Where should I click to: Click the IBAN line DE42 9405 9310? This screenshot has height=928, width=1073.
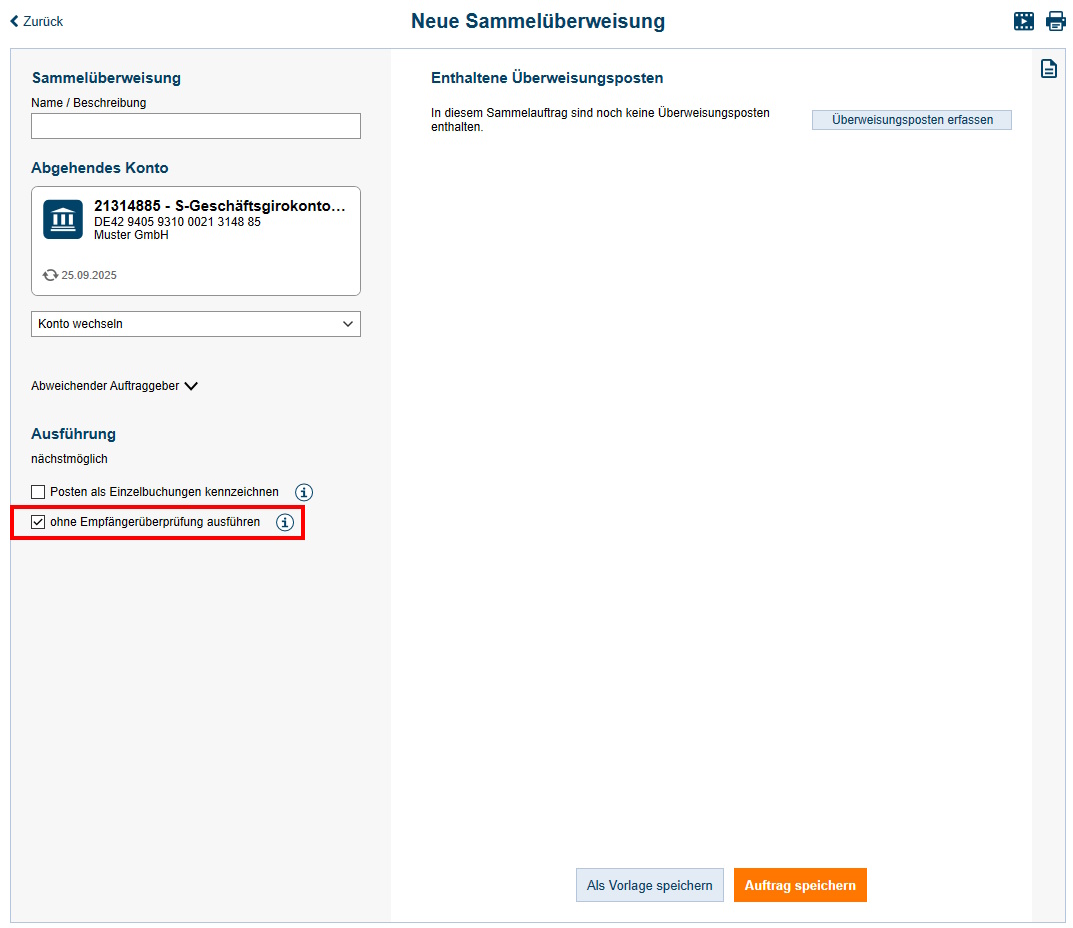(x=177, y=222)
